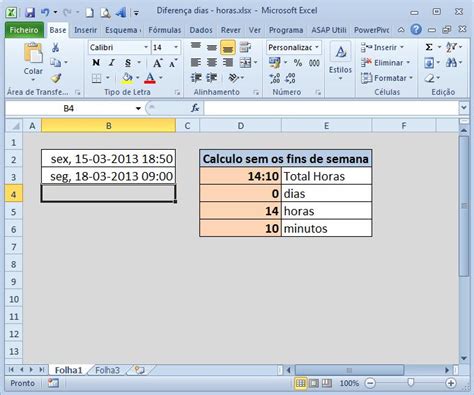Merge and center cells
The height and width of the screenshot is (395, 474).
click(246, 63)
